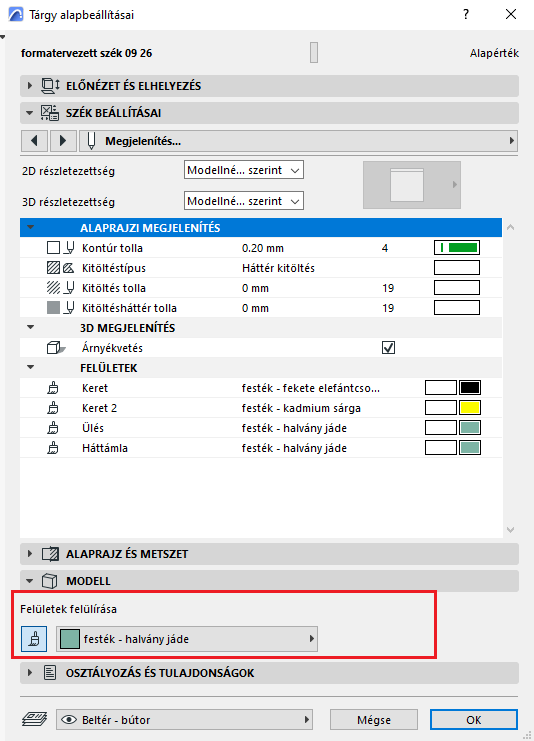Click the Osztályozás és tulajdonságok list icon
Screen dimensions: 534x741
pyautogui.click(x=50, y=672)
